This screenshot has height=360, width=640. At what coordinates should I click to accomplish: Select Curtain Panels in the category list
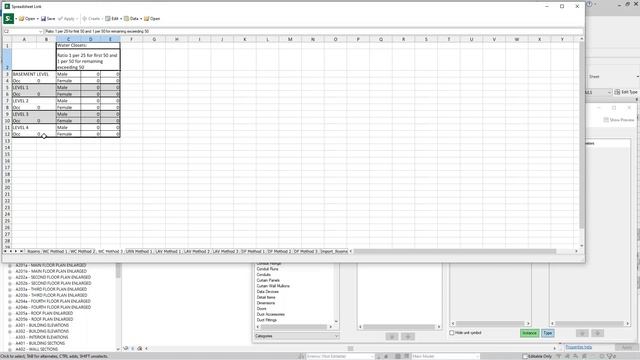click(268, 280)
